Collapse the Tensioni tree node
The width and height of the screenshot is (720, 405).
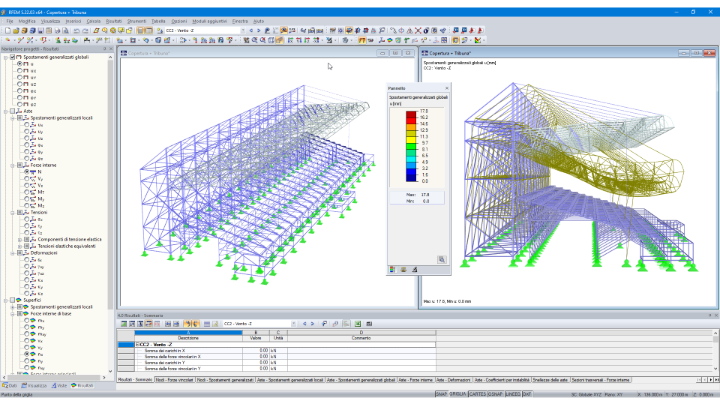(x=13, y=213)
